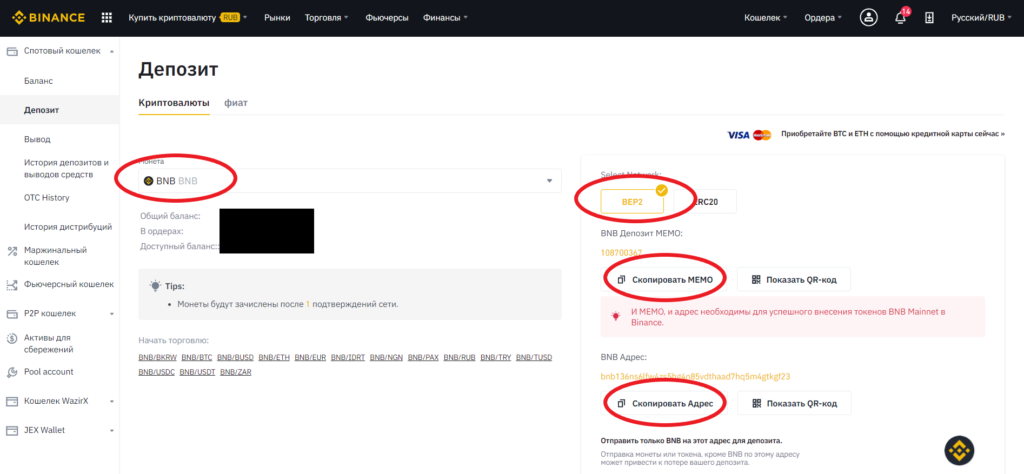1024x474 pixels.
Task: Click the MEMO number 108700367
Action: (x=621, y=253)
